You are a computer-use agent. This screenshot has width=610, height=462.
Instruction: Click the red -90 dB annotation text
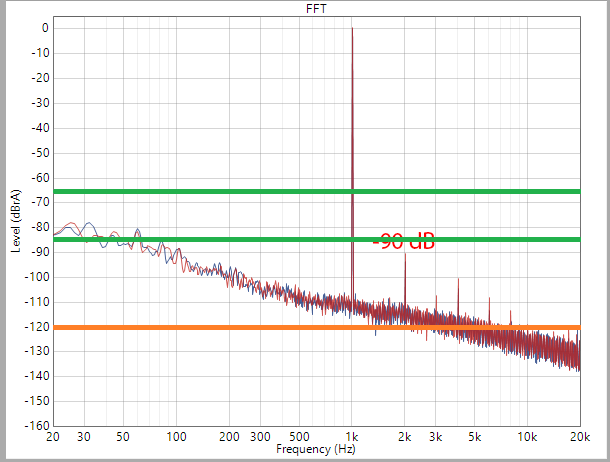click(x=403, y=242)
